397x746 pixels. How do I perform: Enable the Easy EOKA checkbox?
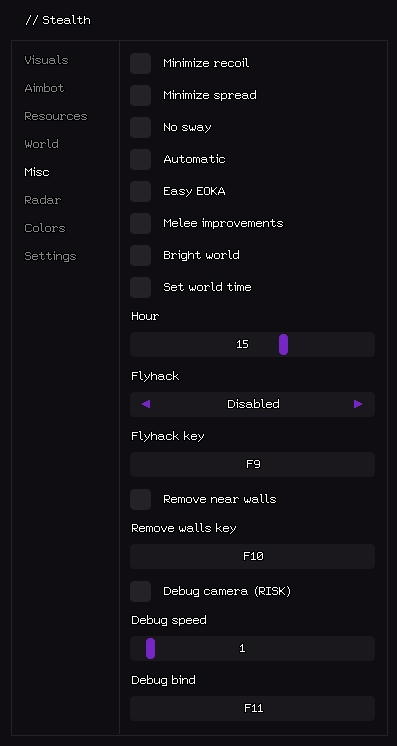pos(140,191)
